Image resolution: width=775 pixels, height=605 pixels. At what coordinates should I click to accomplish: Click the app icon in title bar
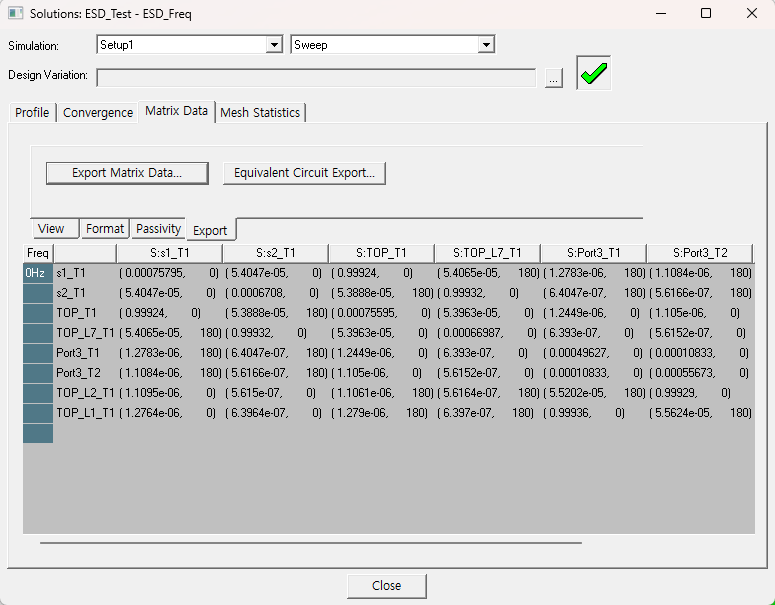point(14,14)
